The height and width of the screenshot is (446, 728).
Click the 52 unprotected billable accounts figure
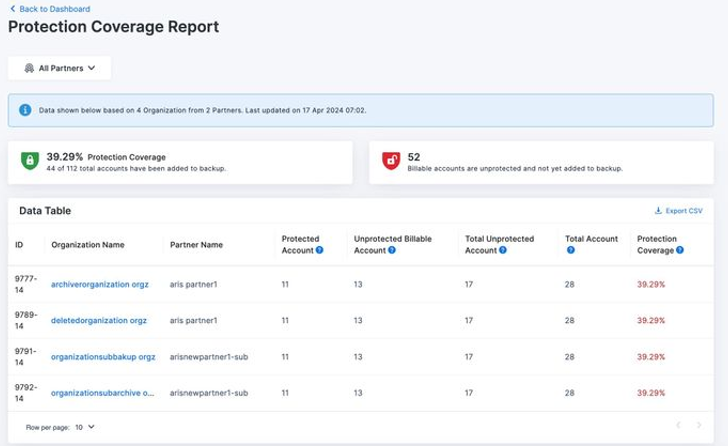(414, 157)
